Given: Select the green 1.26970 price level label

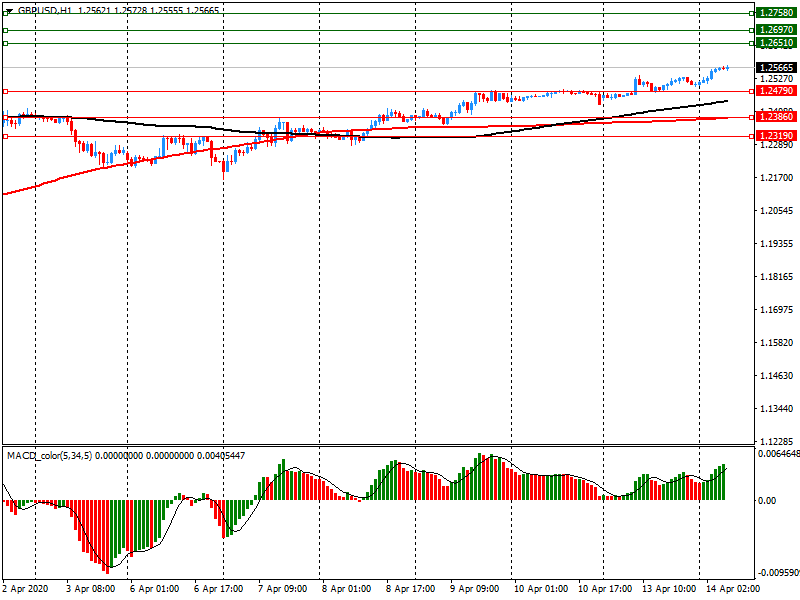Looking at the screenshot, I should point(775,31).
